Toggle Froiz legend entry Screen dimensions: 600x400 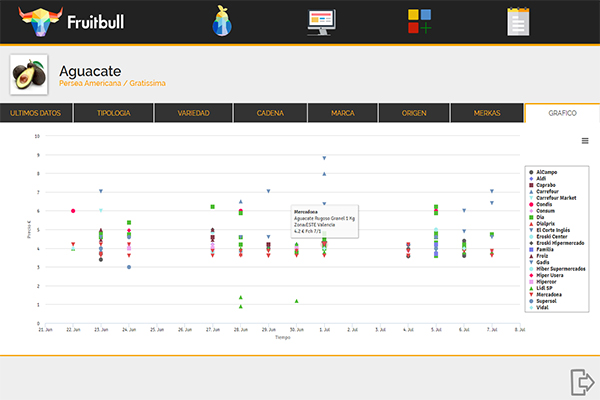539,256
